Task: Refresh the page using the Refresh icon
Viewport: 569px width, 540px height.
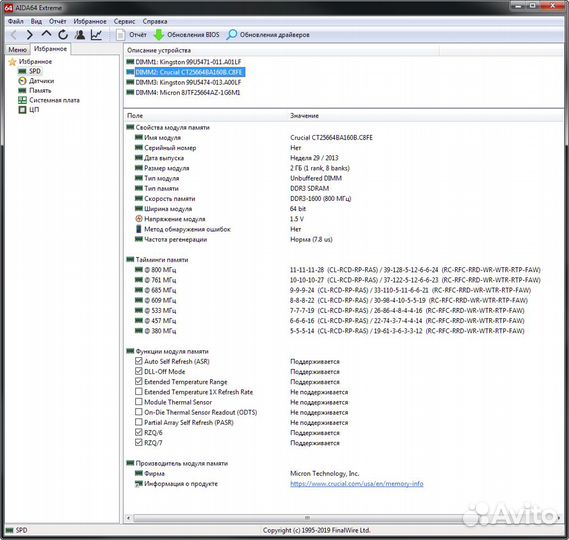Action: pos(63,35)
